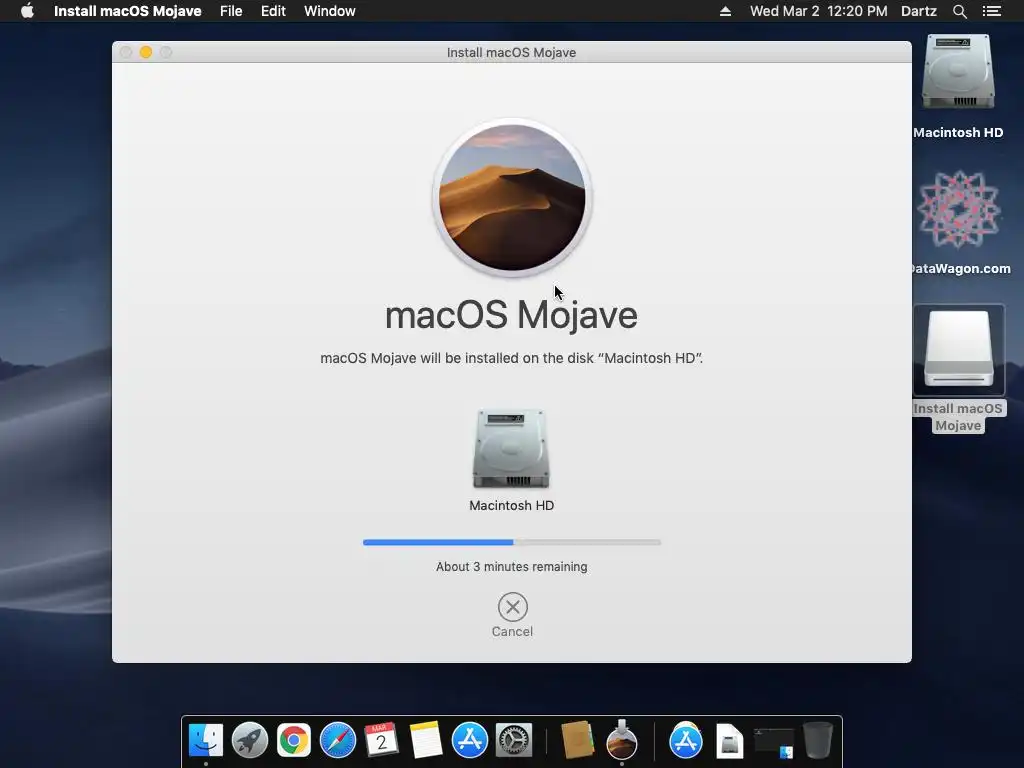Click the Mojave dune logo image

click(x=512, y=198)
